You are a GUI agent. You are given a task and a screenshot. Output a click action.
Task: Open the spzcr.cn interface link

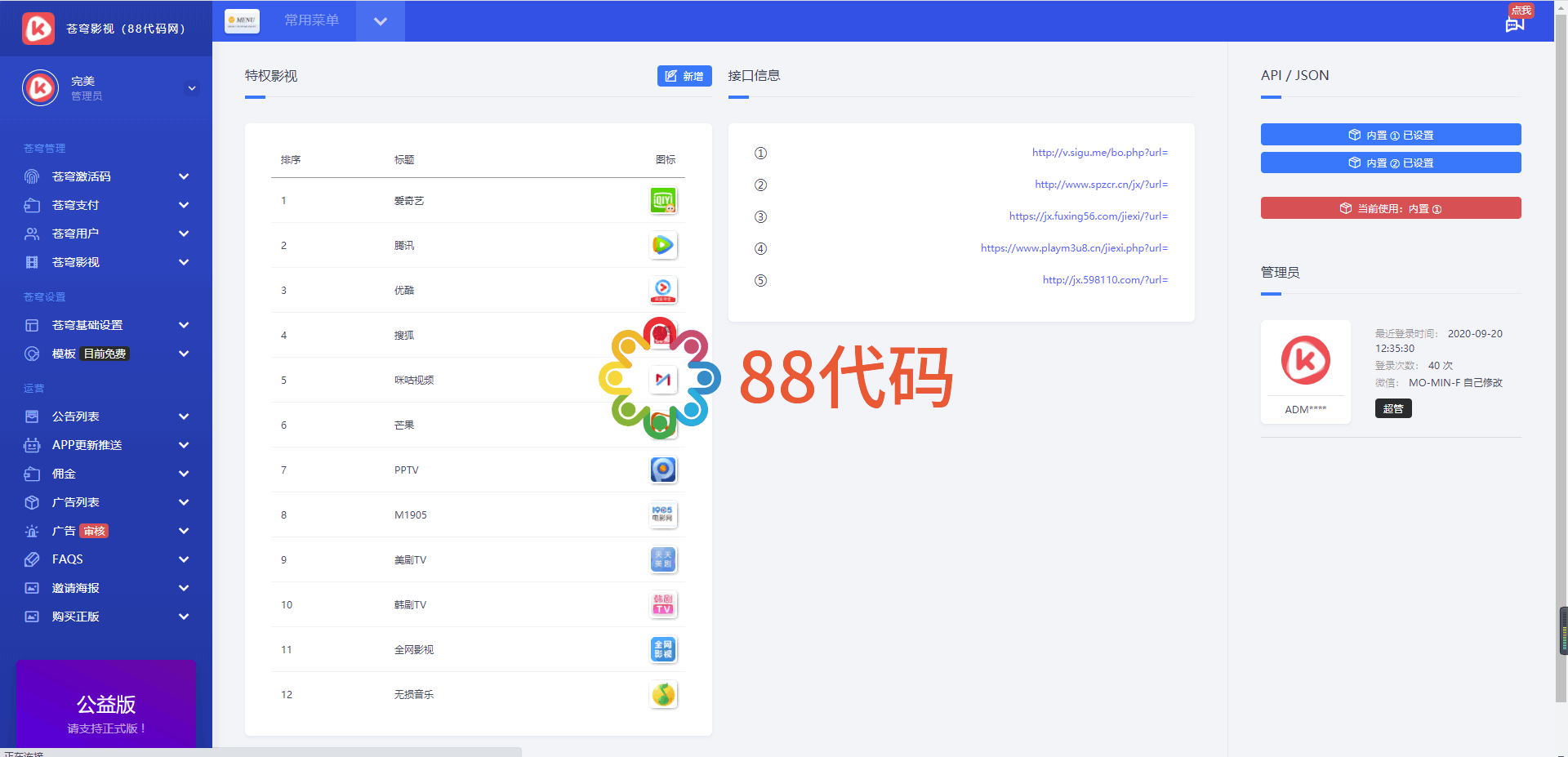(x=1101, y=185)
